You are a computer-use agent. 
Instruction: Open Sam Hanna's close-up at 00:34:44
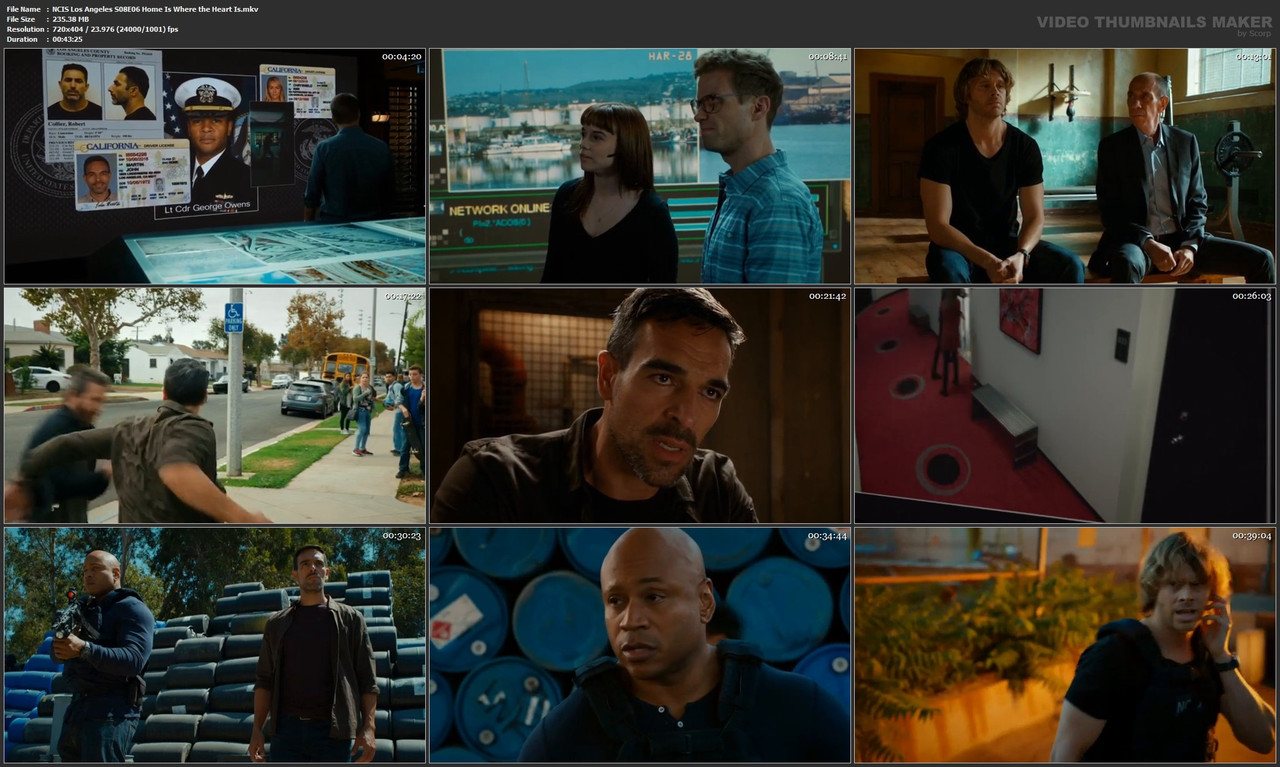[640, 645]
